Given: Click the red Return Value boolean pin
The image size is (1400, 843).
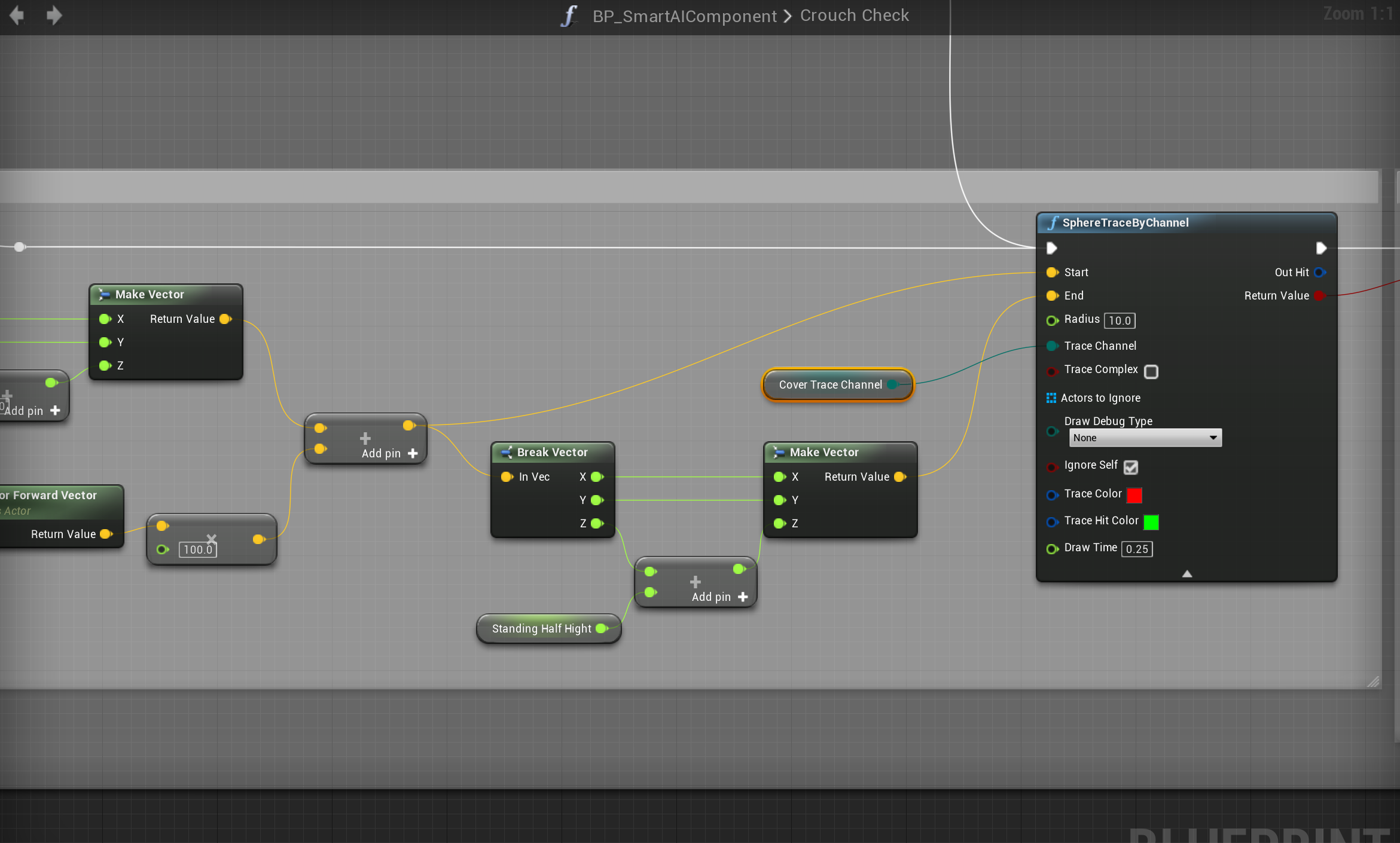Looking at the screenshot, I should [1319, 296].
